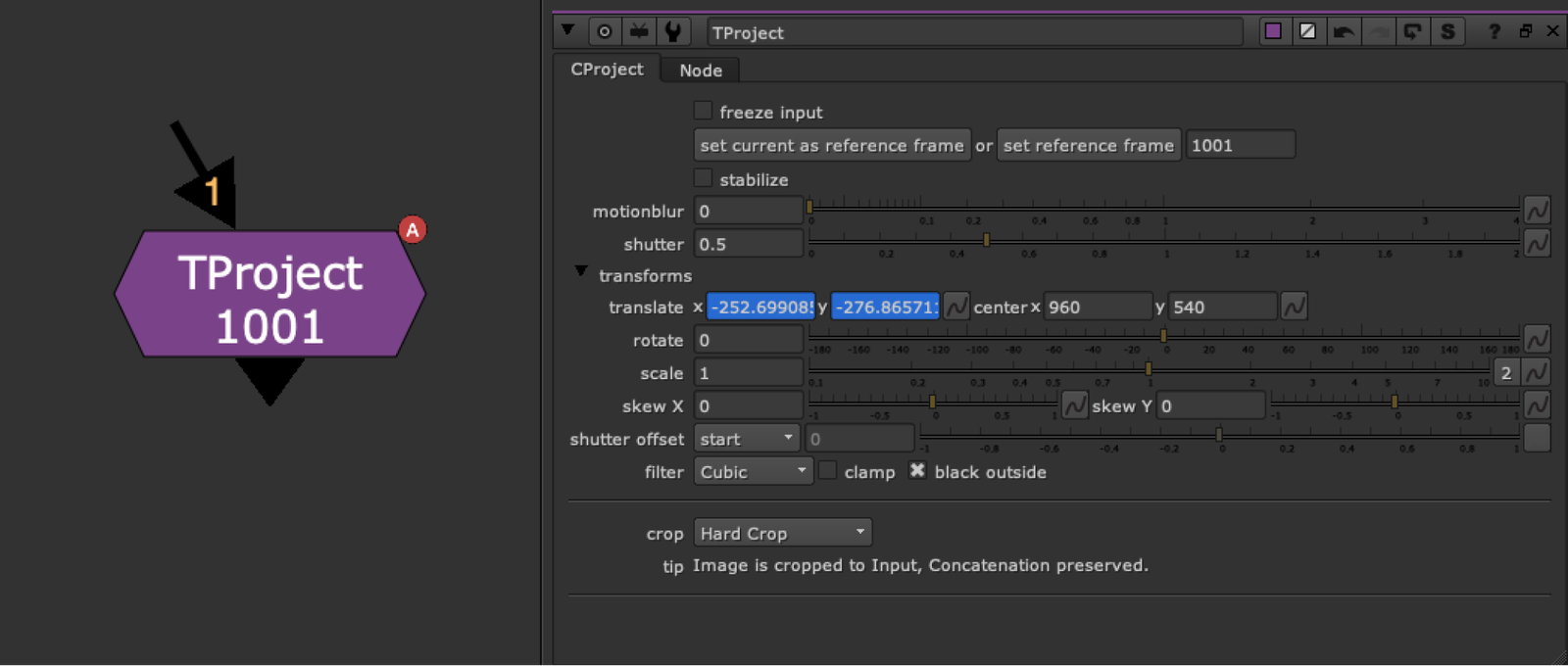Open the scale animation curve icon
Viewport: 1568px width, 666px height.
(1537, 372)
